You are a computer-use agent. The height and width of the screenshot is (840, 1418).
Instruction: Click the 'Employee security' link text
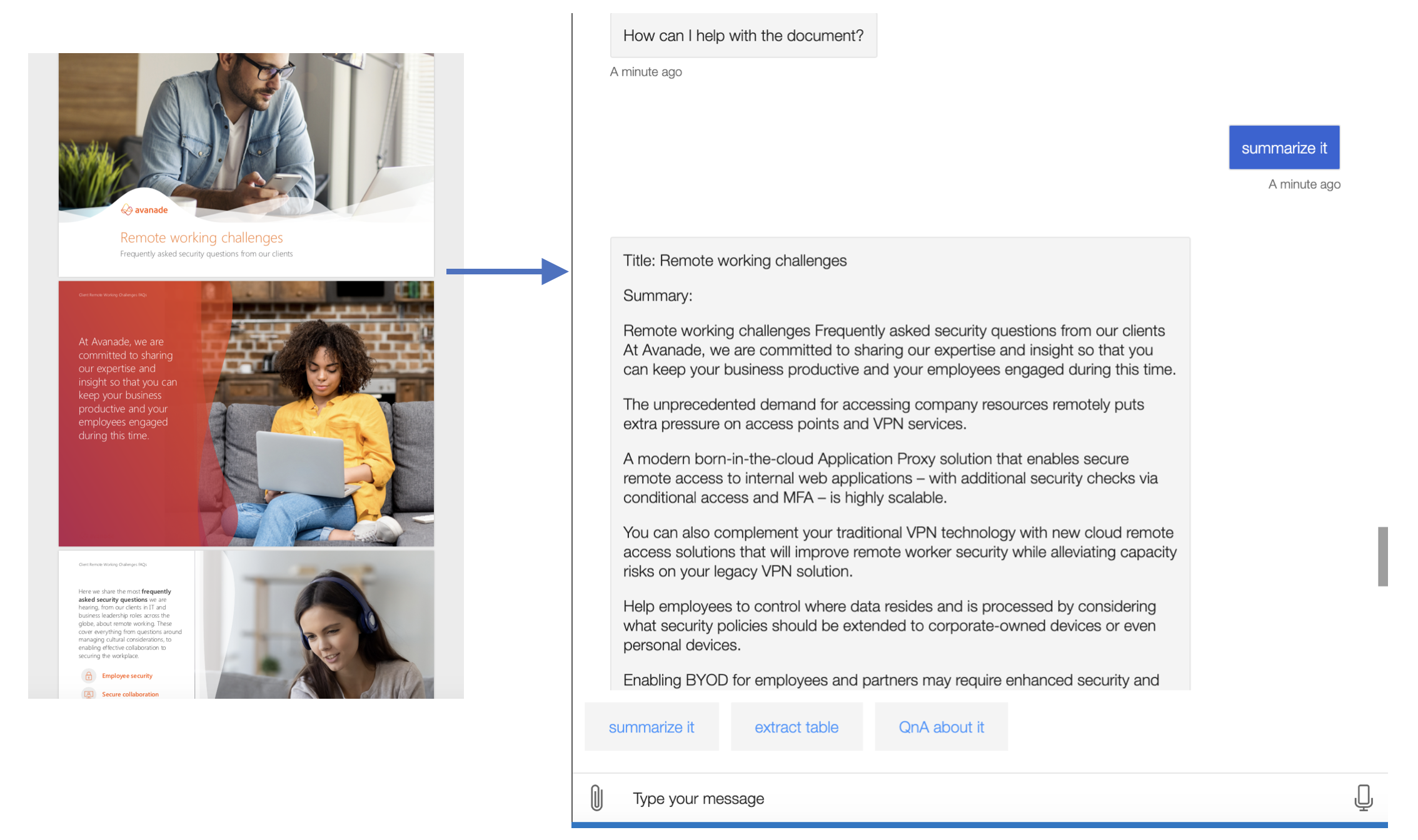click(x=127, y=676)
